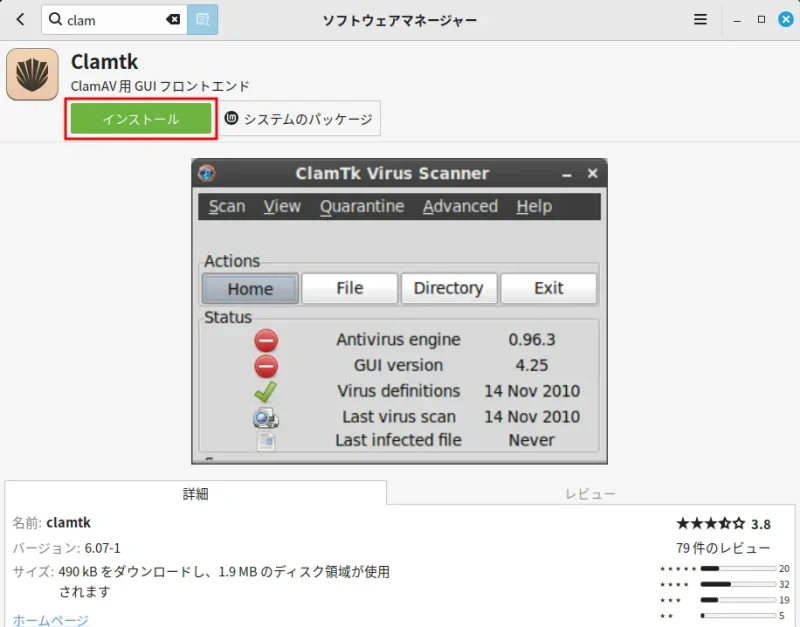Clear the search text with backspace icon
800x627 pixels.
pyautogui.click(x=173, y=20)
